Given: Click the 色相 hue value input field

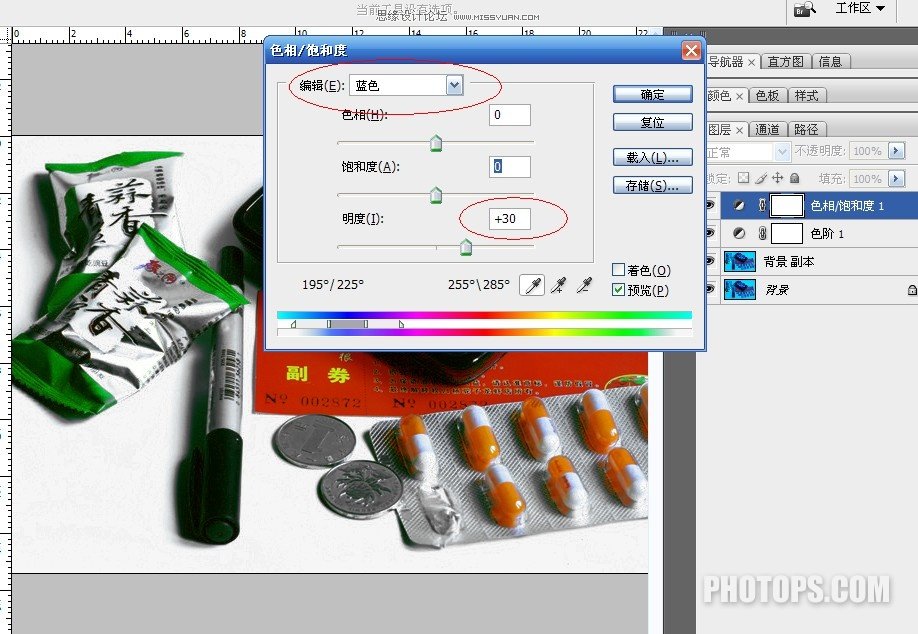Looking at the screenshot, I should pyautogui.click(x=510, y=115).
